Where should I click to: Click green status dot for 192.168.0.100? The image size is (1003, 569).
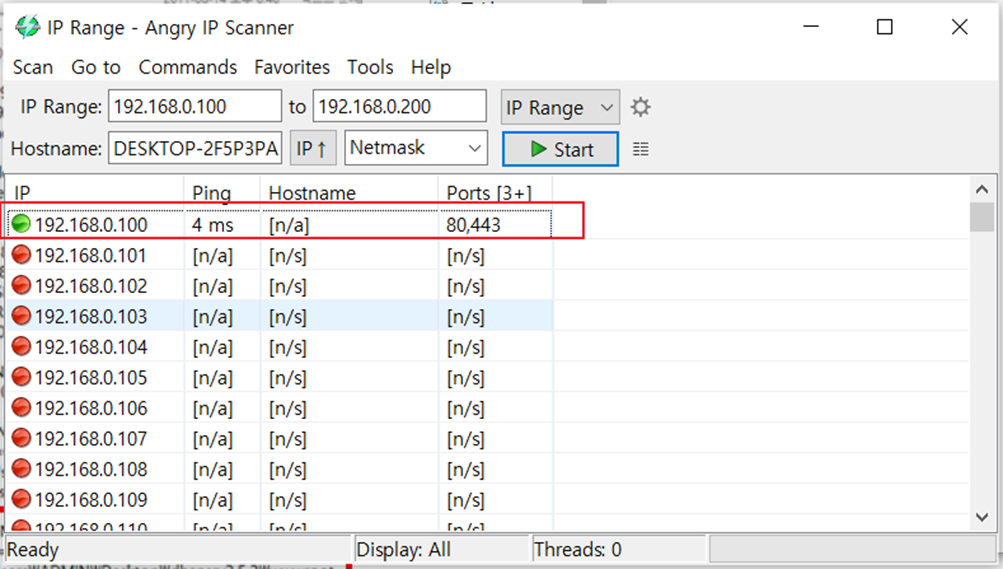coord(21,224)
